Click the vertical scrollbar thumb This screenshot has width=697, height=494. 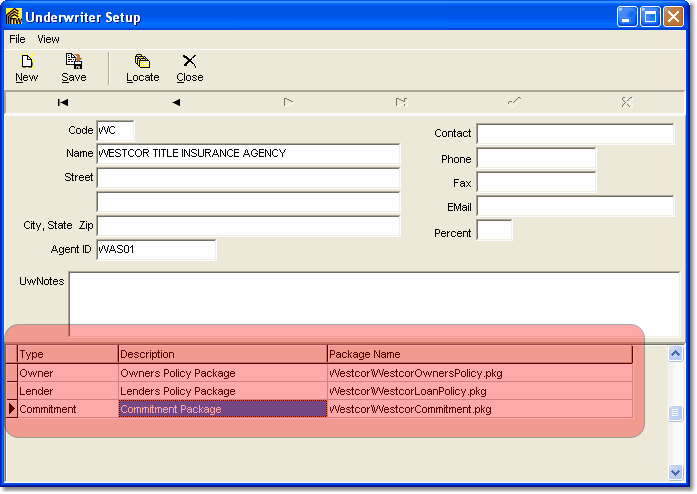point(676,413)
